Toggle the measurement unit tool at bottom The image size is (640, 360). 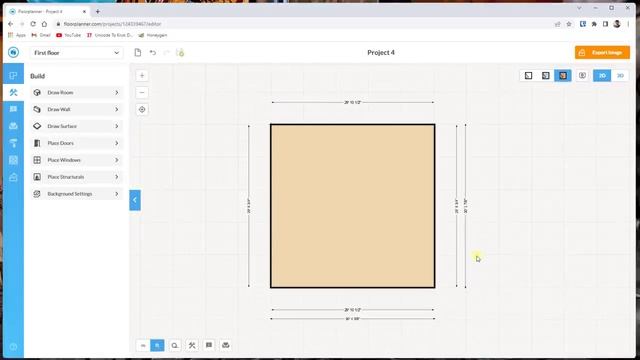tap(143, 345)
